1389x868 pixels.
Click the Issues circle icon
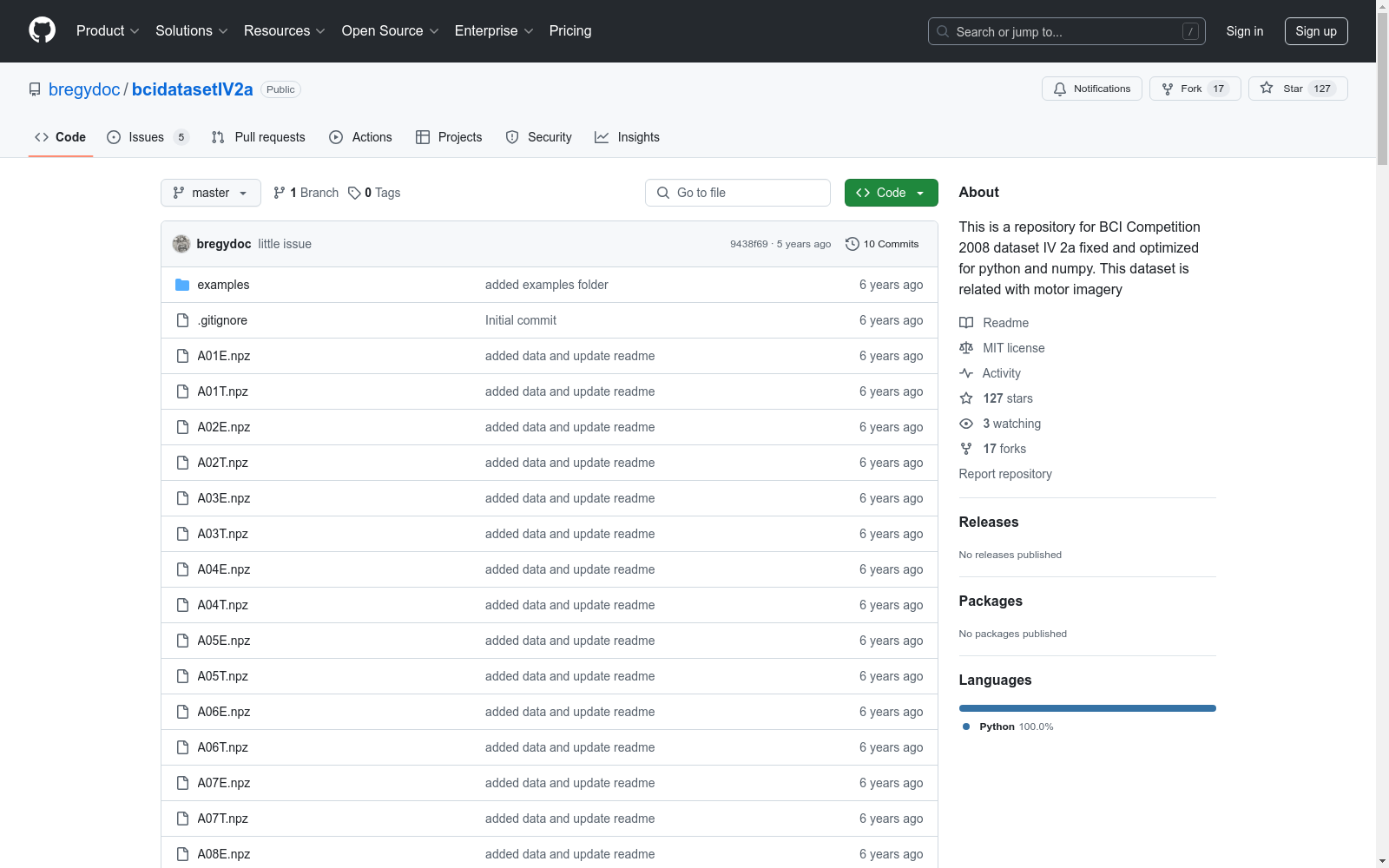point(114,137)
